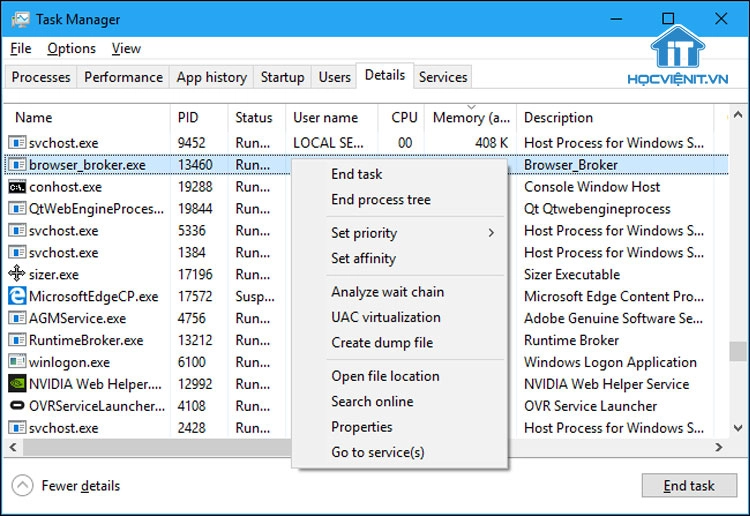
Task: Select the Details tab
Action: (385, 75)
